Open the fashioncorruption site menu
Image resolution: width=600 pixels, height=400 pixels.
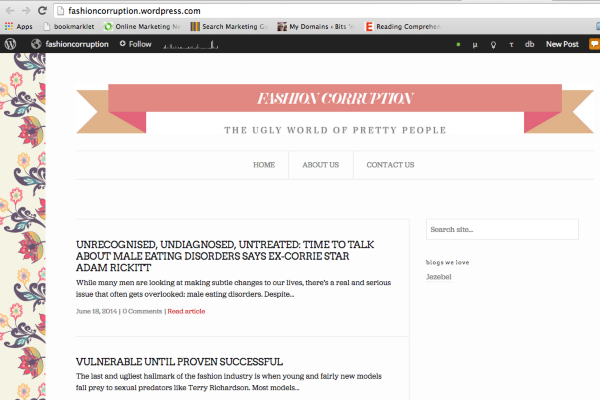point(70,44)
